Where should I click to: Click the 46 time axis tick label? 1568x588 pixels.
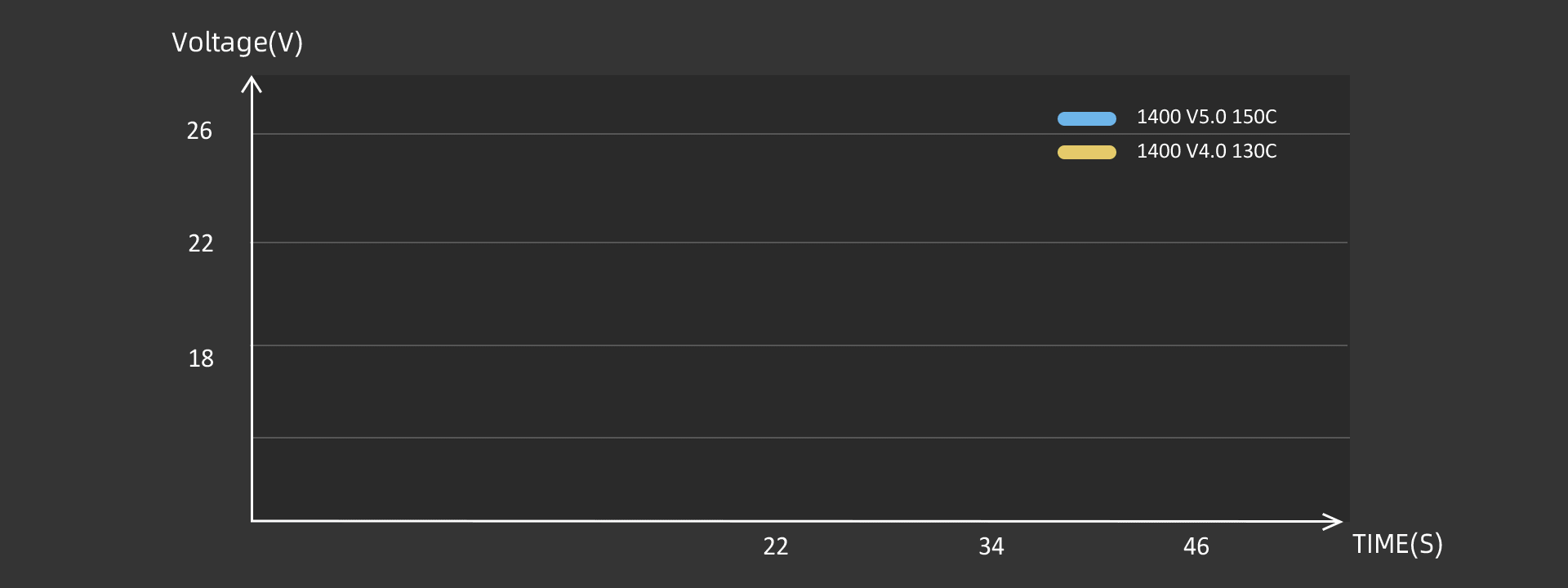tap(1196, 546)
